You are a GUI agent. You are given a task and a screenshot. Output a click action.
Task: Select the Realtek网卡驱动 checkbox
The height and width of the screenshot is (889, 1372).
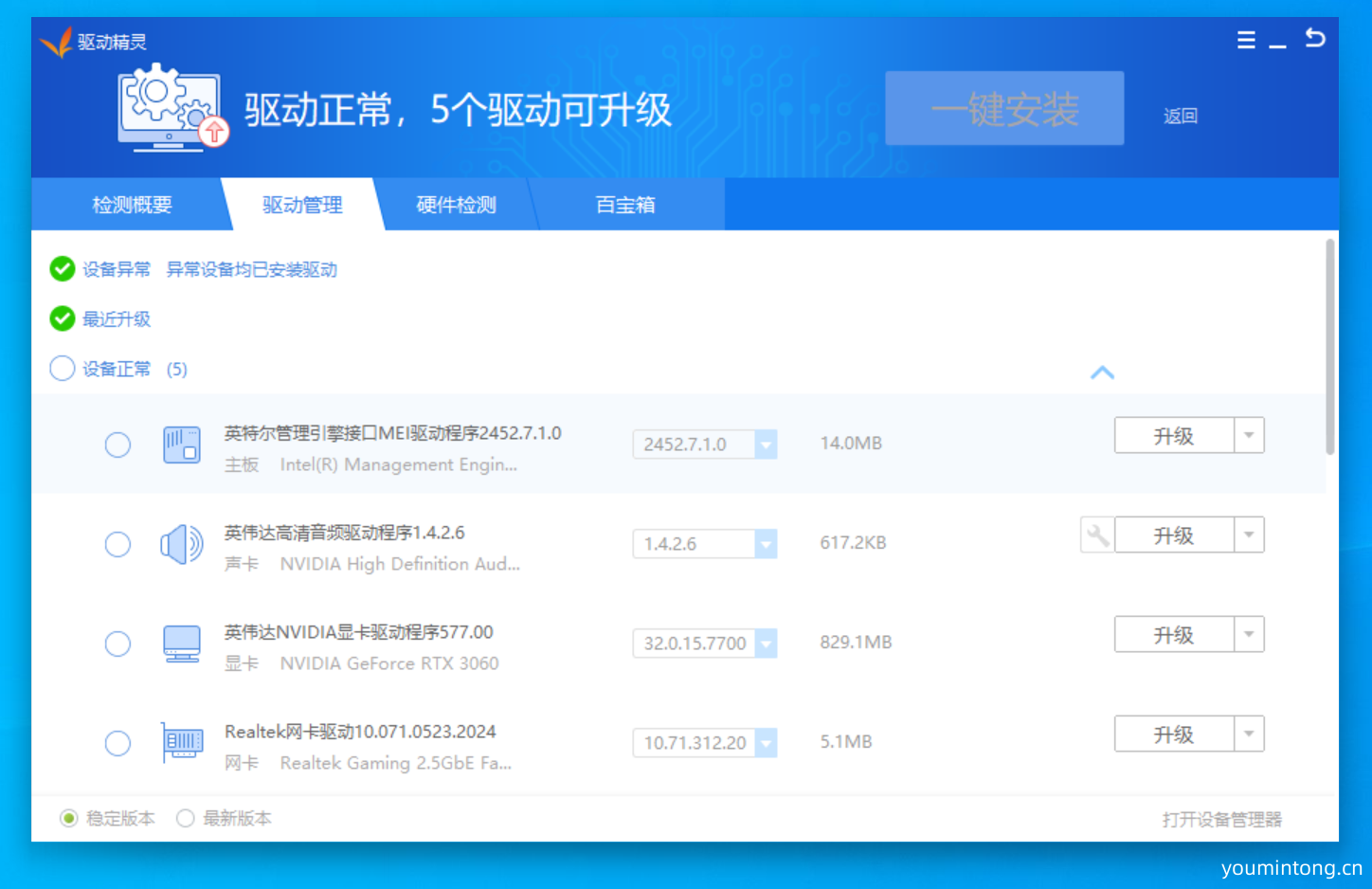[x=117, y=743]
